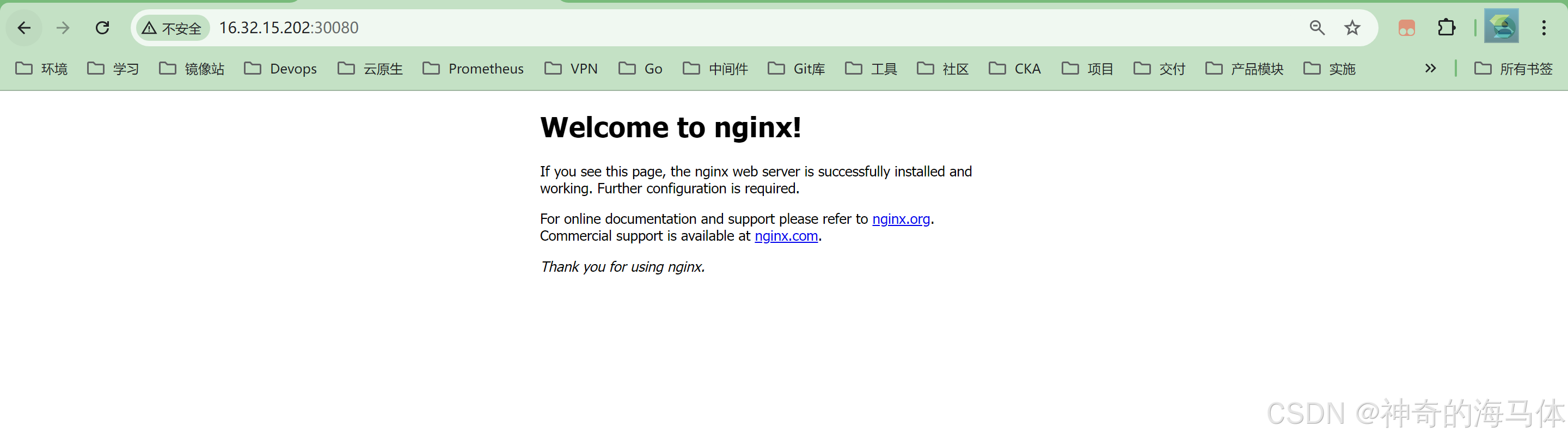Open the Devops bookmark folder
Image resolution: width=1568 pixels, height=440 pixels.
coord(280,69)
